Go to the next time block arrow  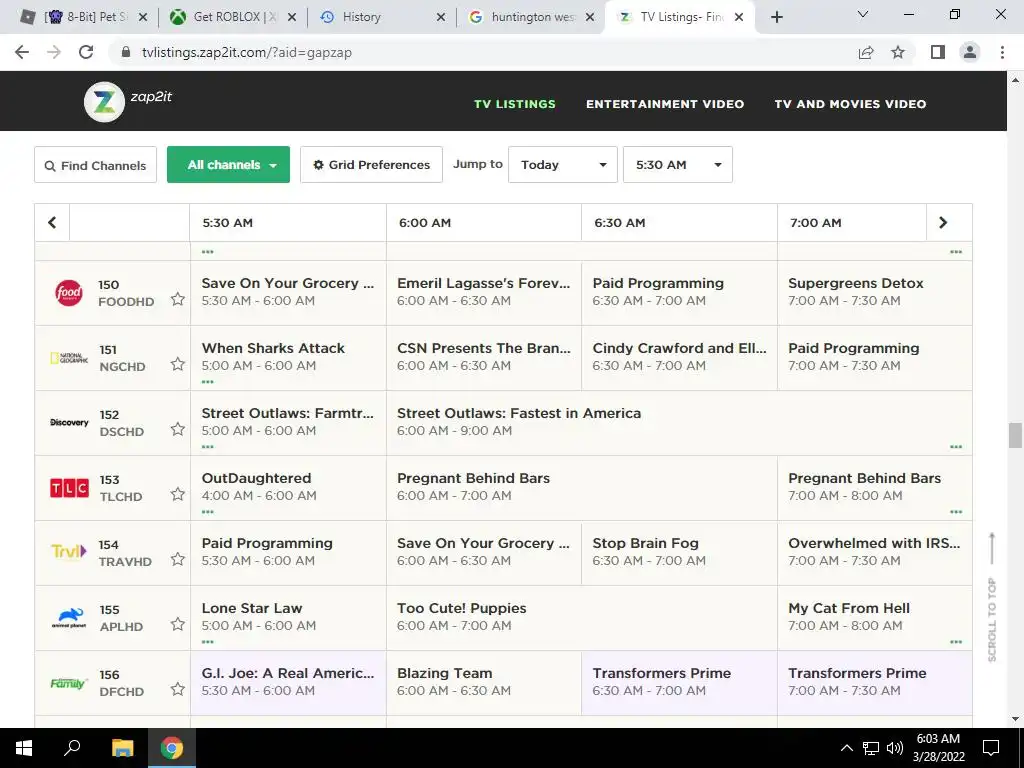tap(943, 223)
